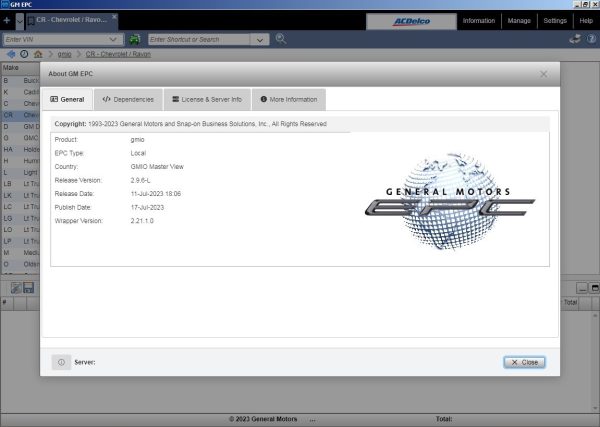
Task: Click the sync arrows icon in toolbar
Action: pos(575,39)
